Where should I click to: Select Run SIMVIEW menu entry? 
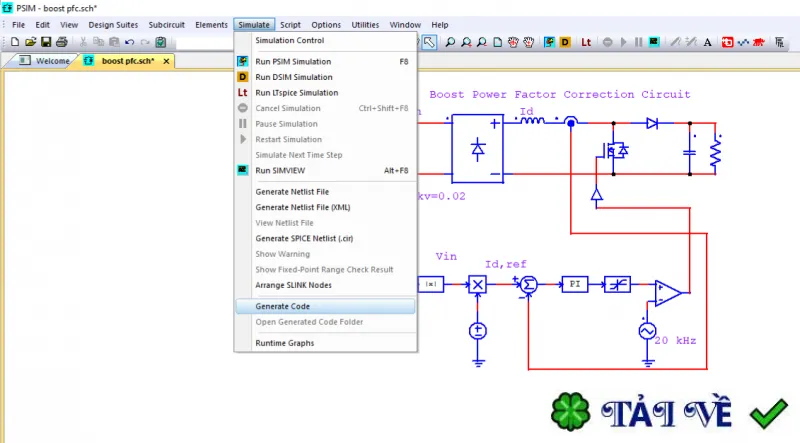(x=326, y=170)
